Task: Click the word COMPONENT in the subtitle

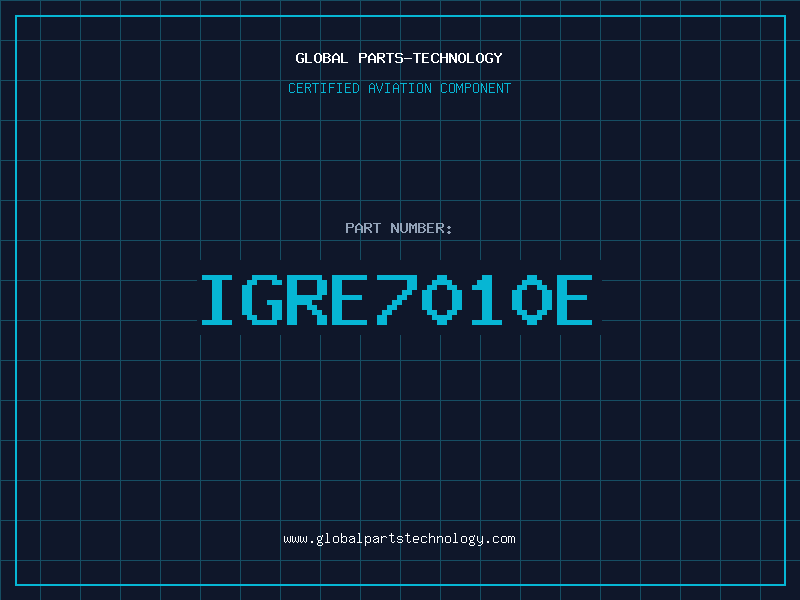Action: click(x=474, y=88)
